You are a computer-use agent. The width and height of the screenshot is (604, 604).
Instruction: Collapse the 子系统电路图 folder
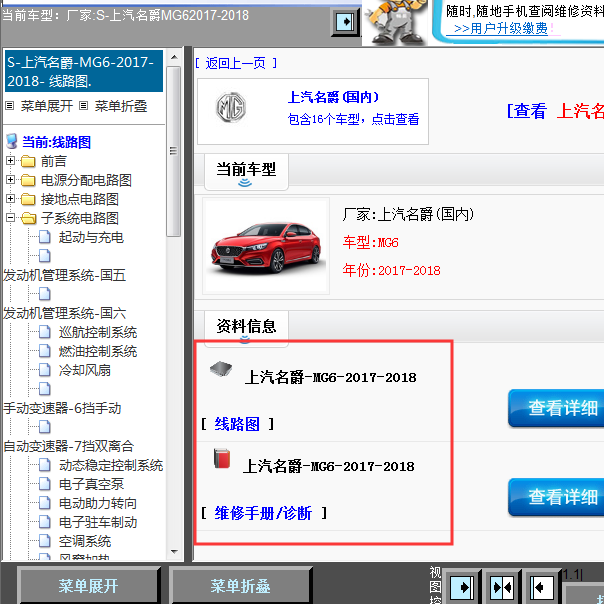point(10,218)
